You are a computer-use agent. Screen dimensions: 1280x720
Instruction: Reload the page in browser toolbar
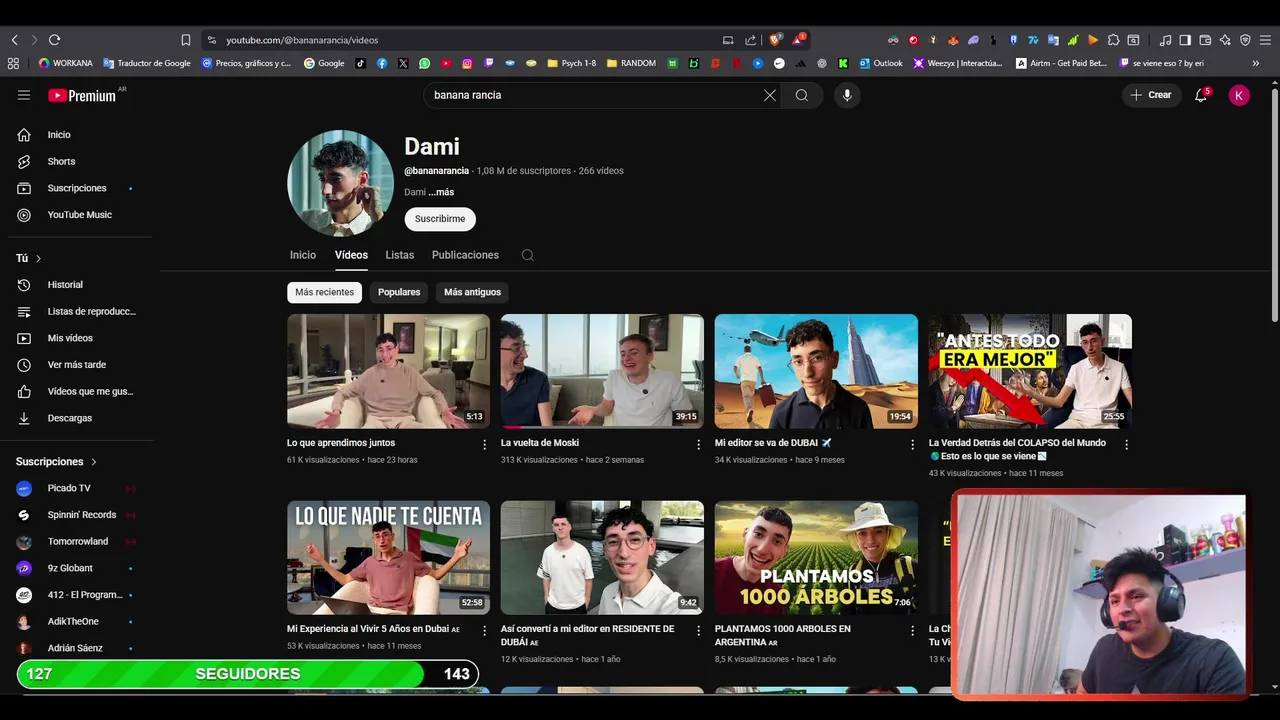click(54, 40)
